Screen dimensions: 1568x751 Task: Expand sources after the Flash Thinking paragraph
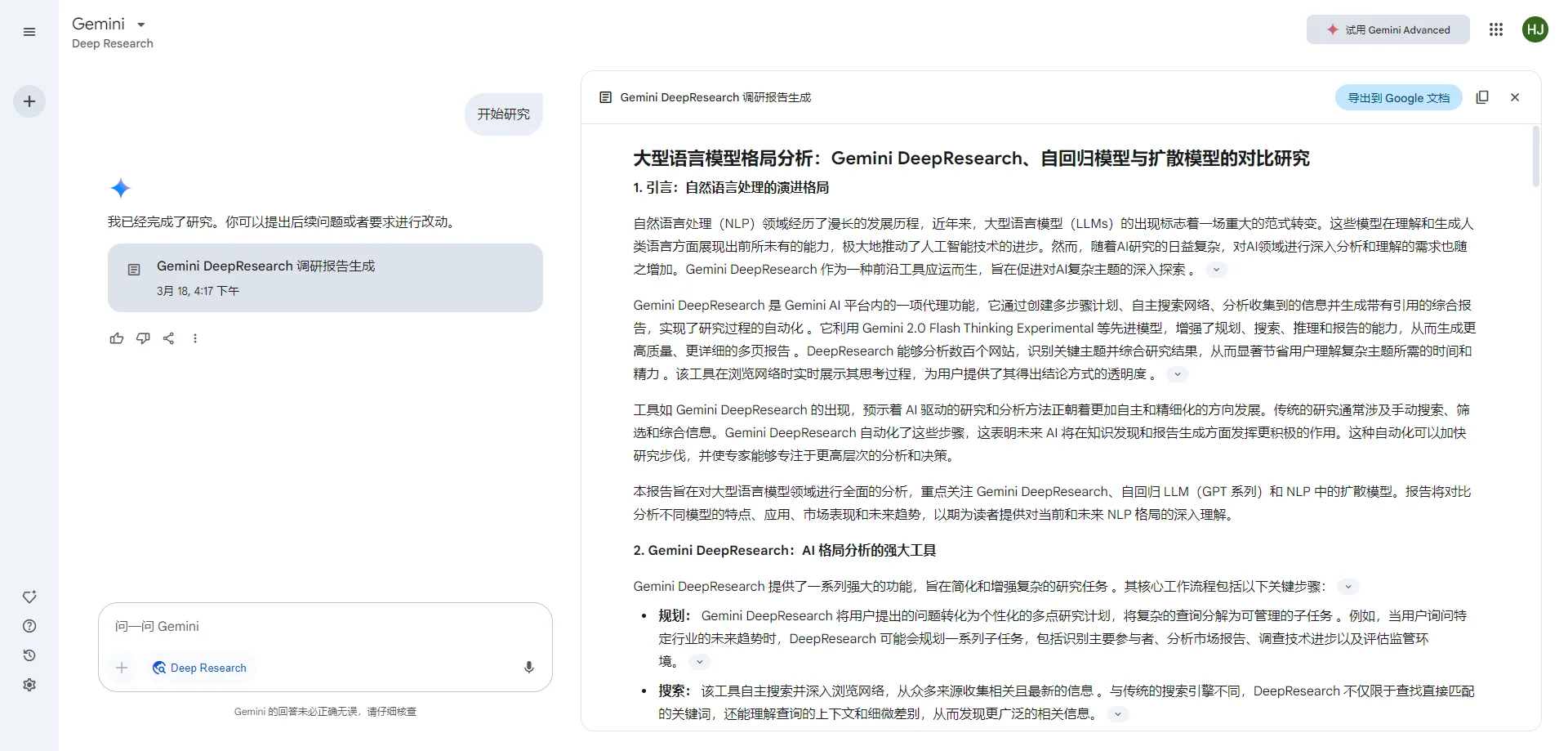(x=1178, y=374)
